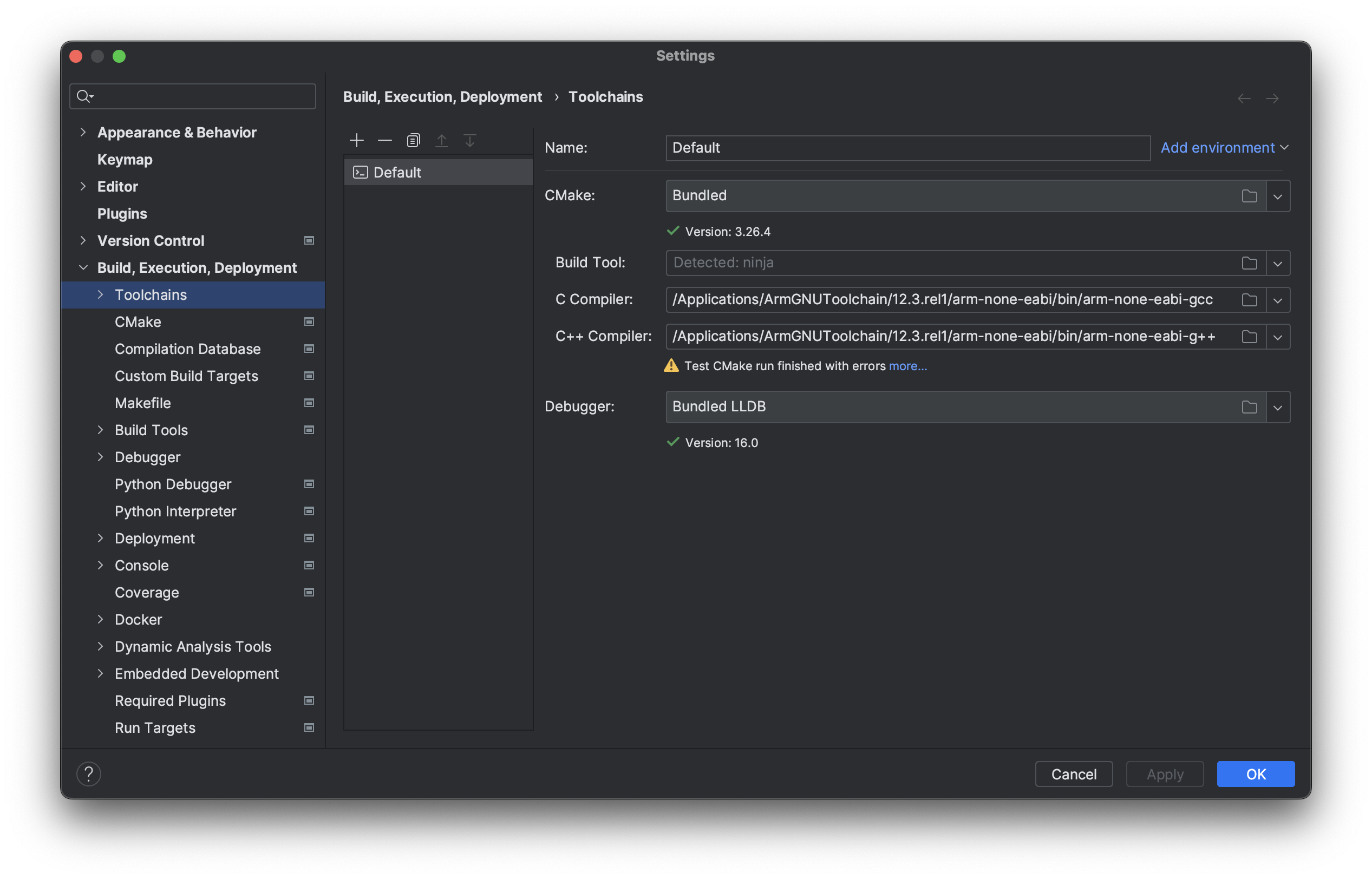This screenshot has height=879, width=1372.
Task: Open the Debugger selection dropdown showing Bundled LLDB
Action: (x=1278, y=406)
